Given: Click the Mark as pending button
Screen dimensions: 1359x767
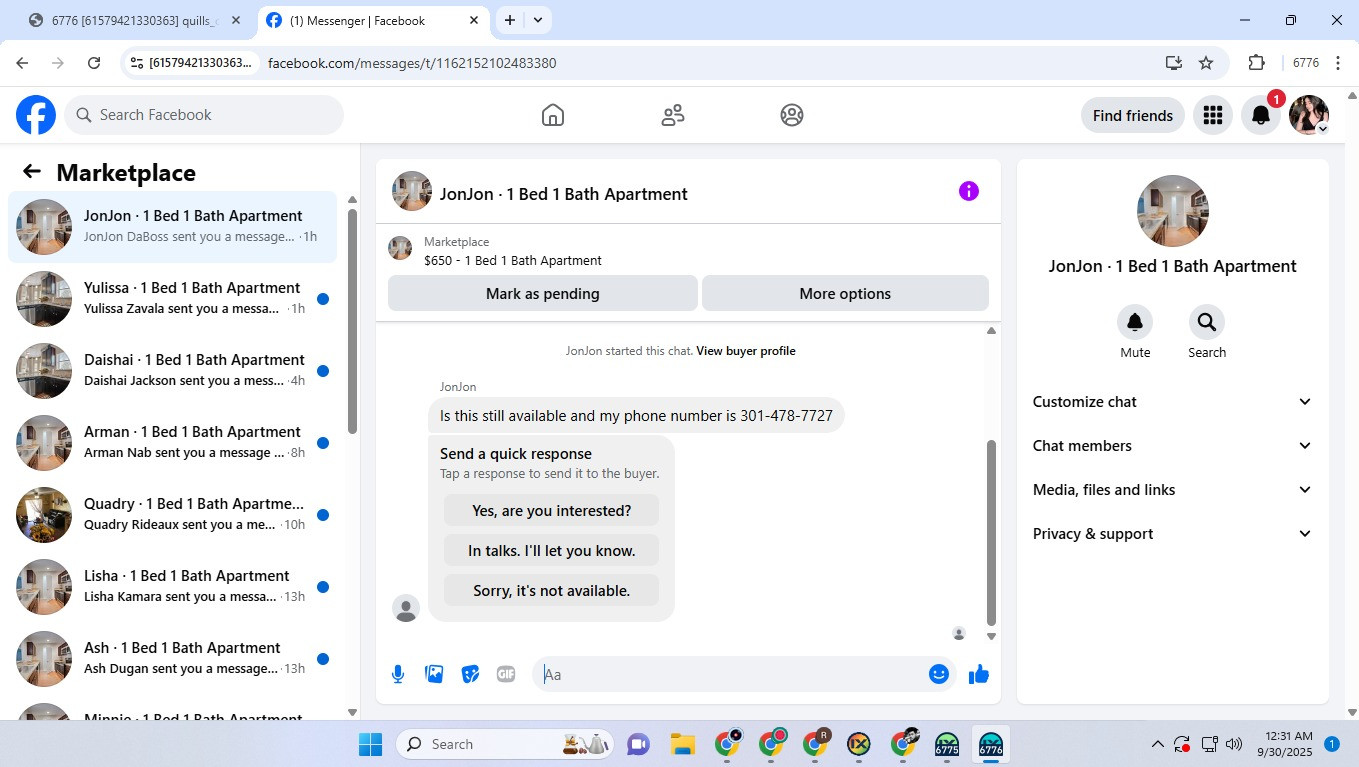Looking at the screenshot, I should pos(543,294).
